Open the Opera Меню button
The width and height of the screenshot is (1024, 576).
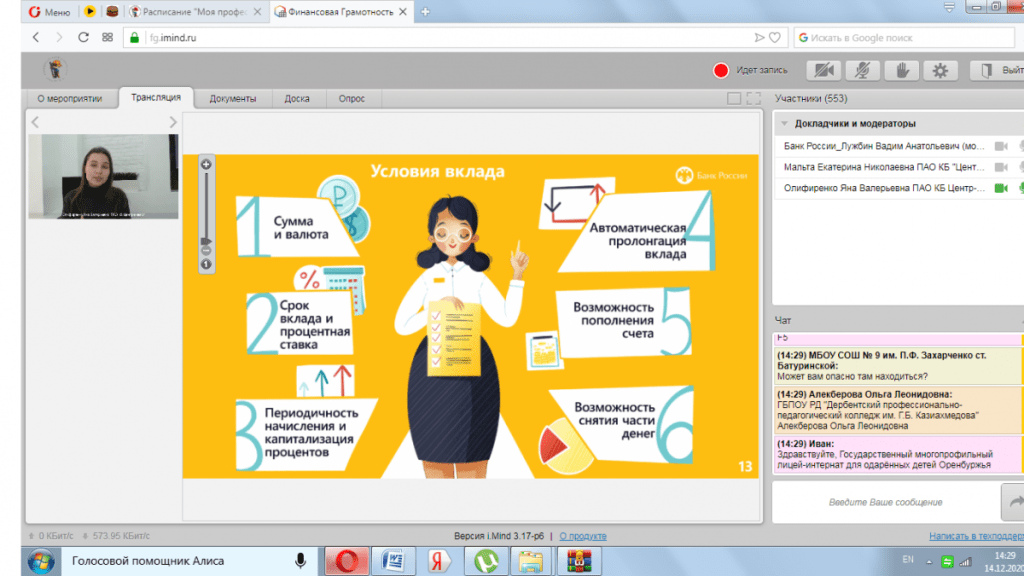pos(50,12)
